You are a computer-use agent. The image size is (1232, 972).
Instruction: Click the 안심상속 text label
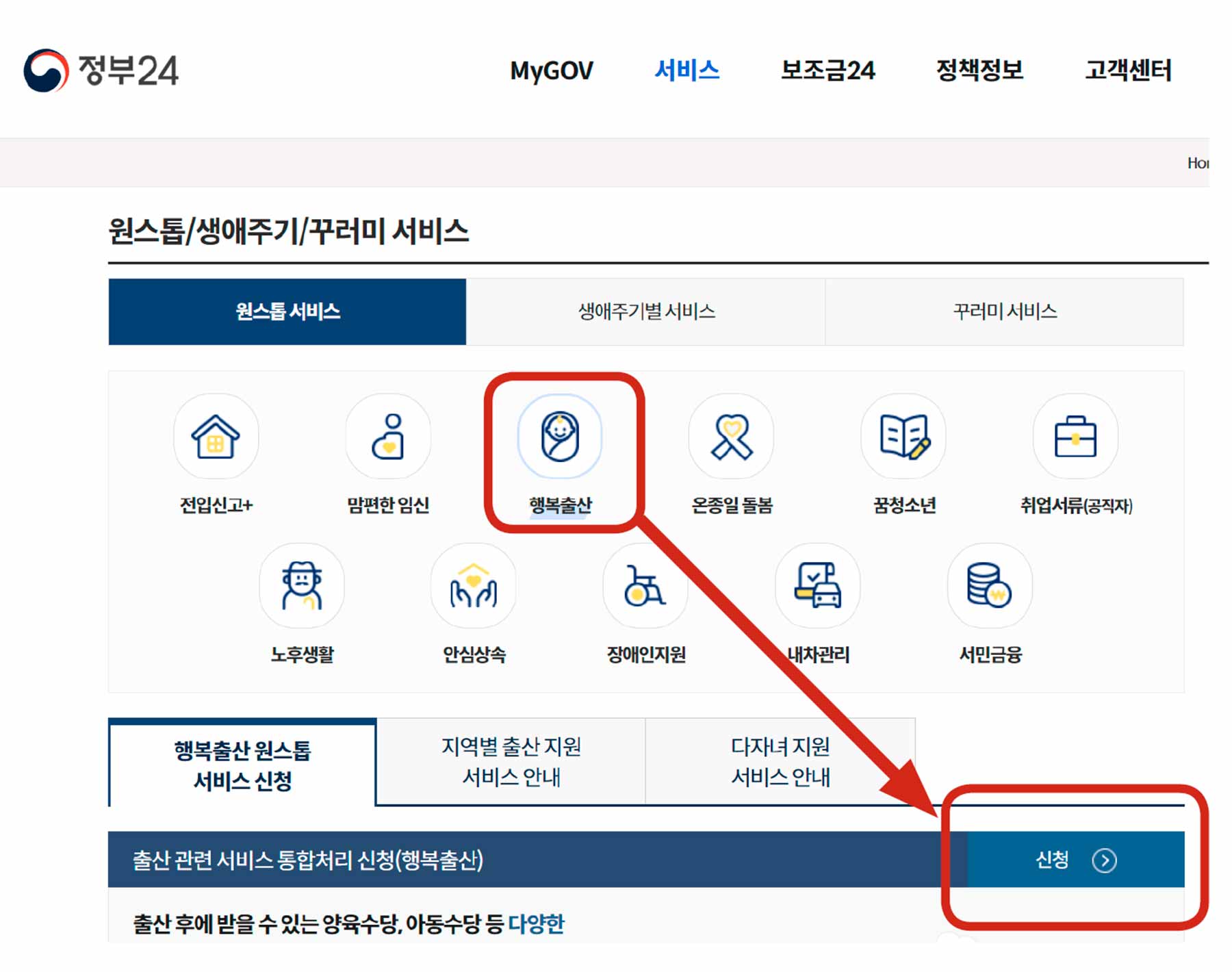[x=474, y=654]
